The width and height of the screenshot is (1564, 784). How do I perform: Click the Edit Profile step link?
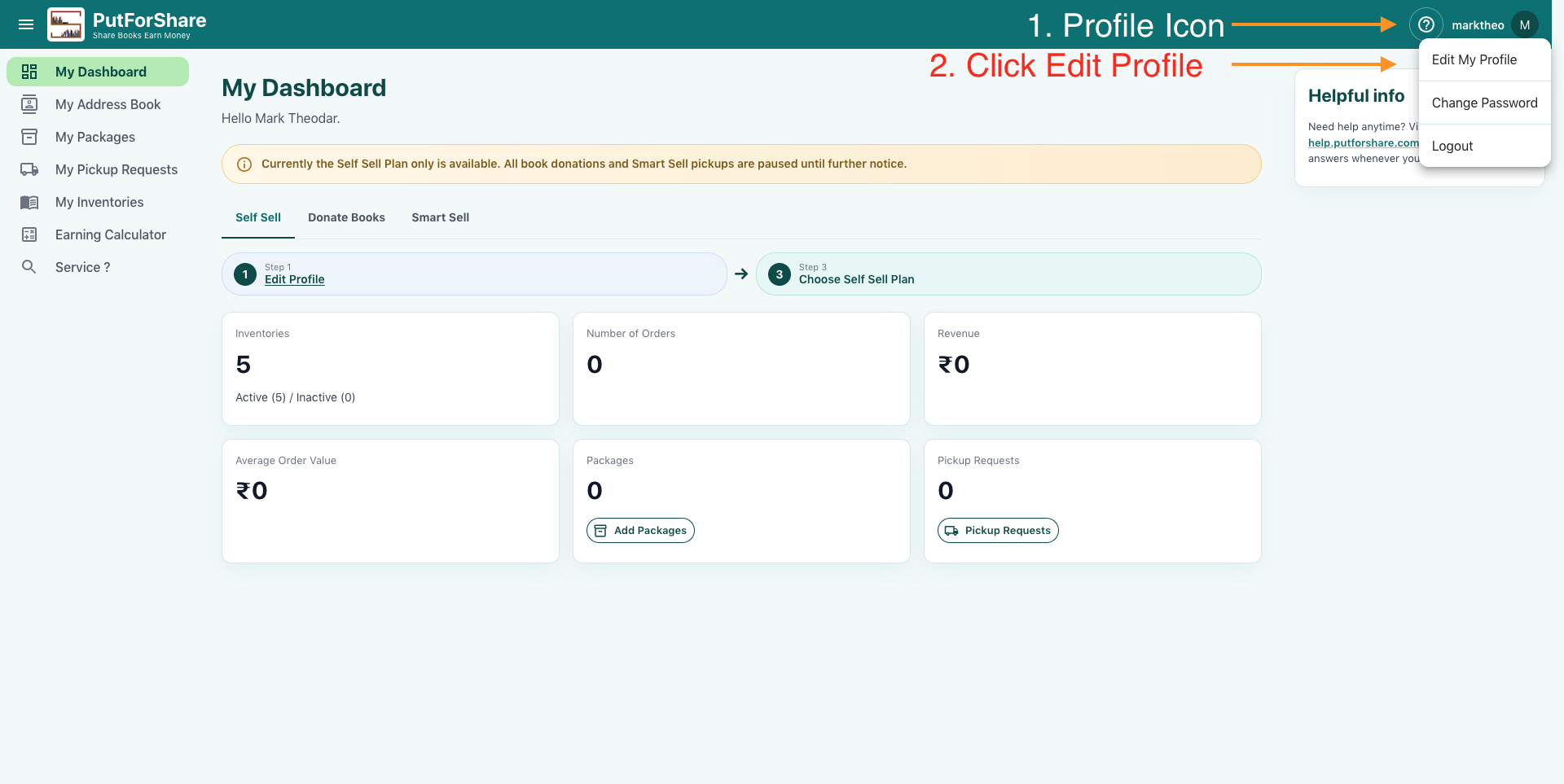coord(294,279)
